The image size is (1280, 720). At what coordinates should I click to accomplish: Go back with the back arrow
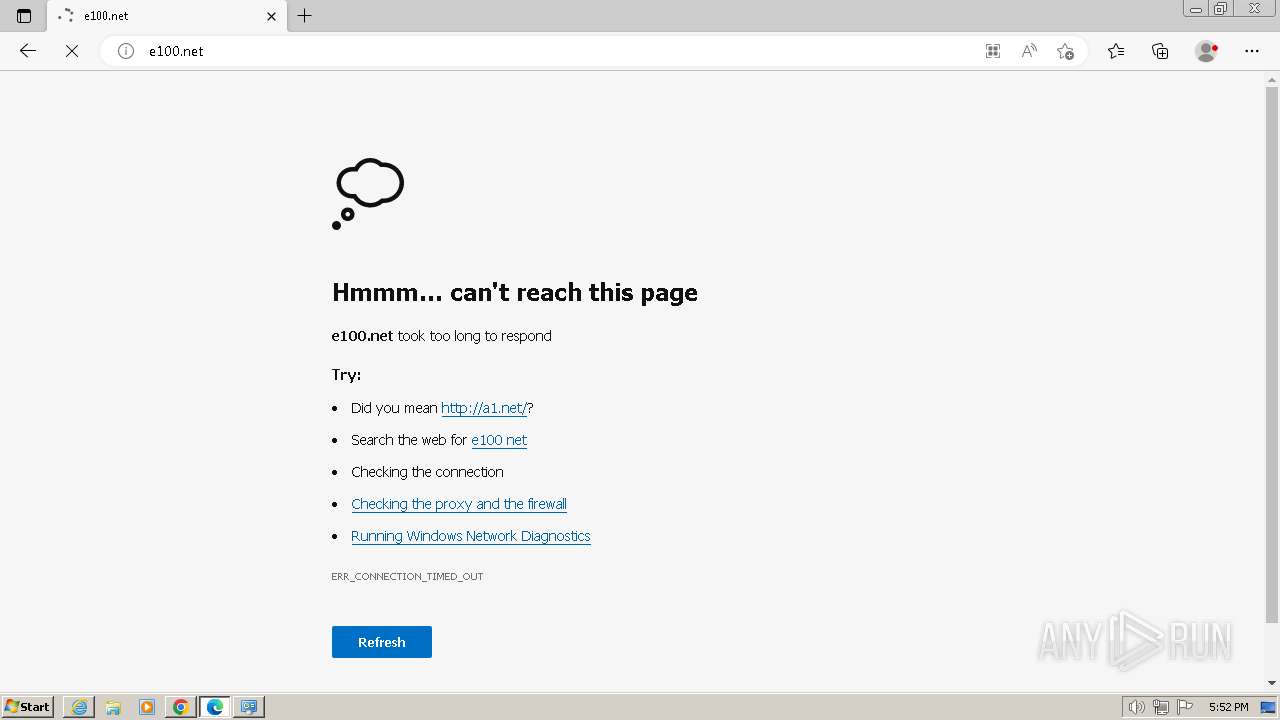pos(28,51)
